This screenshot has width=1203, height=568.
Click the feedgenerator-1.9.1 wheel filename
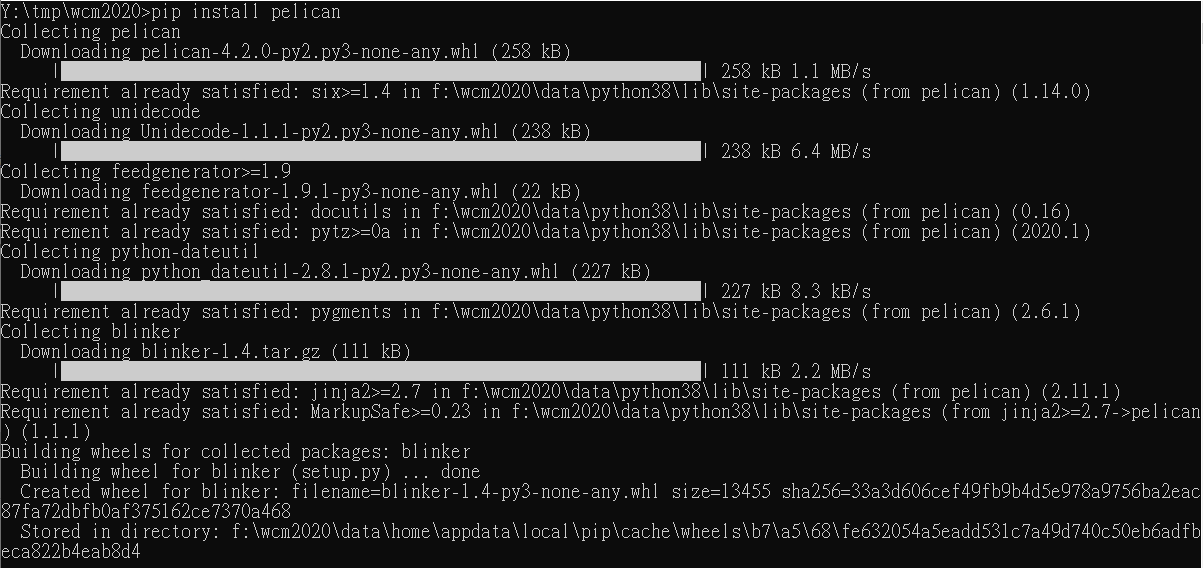tap(319, 192)
